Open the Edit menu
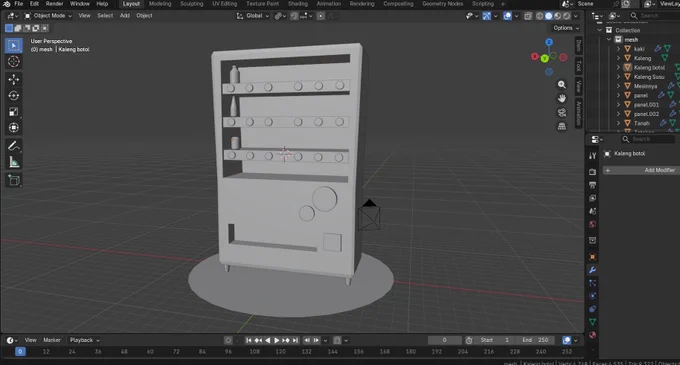The image size is (680, 365). [34, 3]
